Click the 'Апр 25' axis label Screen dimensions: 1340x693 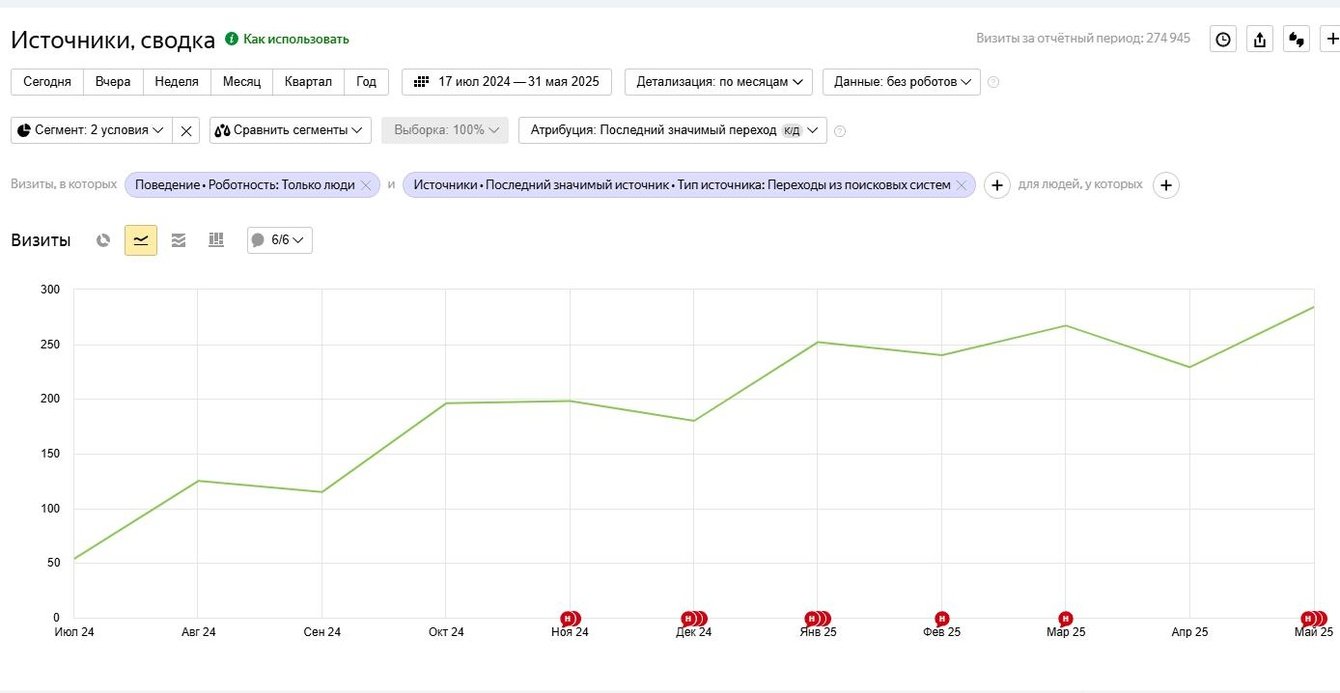(1189, 632)
